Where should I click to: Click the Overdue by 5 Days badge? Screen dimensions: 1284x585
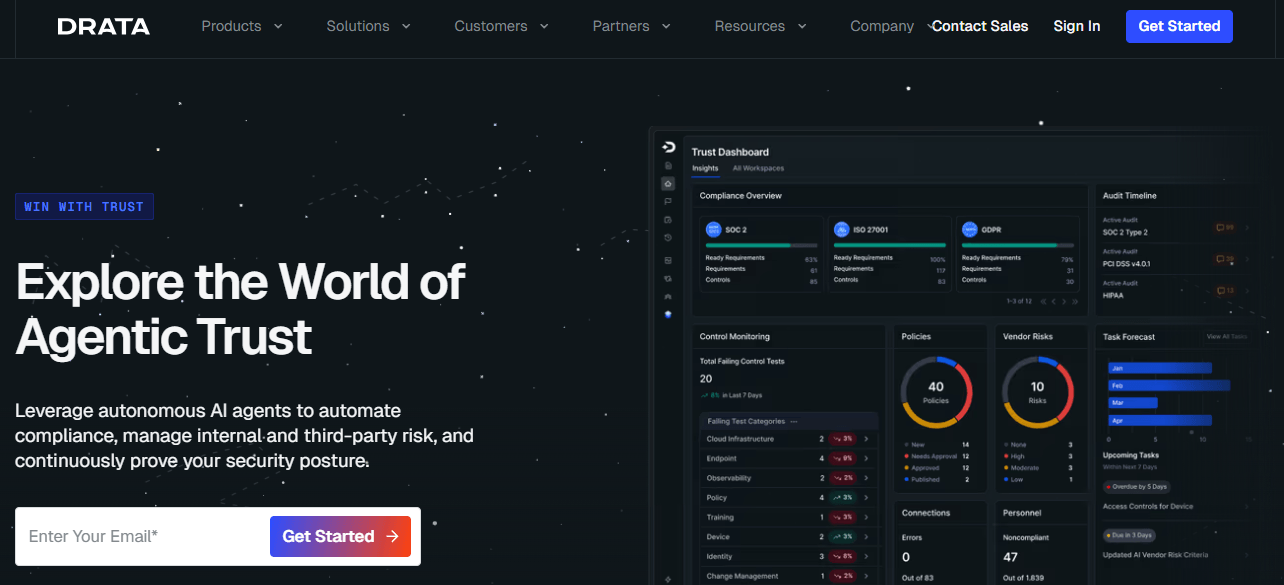click(x=1137, y=487)
